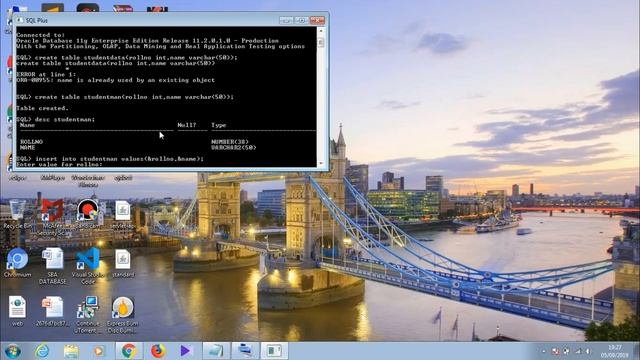The image size is (640, 360).
Task: Click the SQL Plus title bar text
Action: tap(37, 20)
